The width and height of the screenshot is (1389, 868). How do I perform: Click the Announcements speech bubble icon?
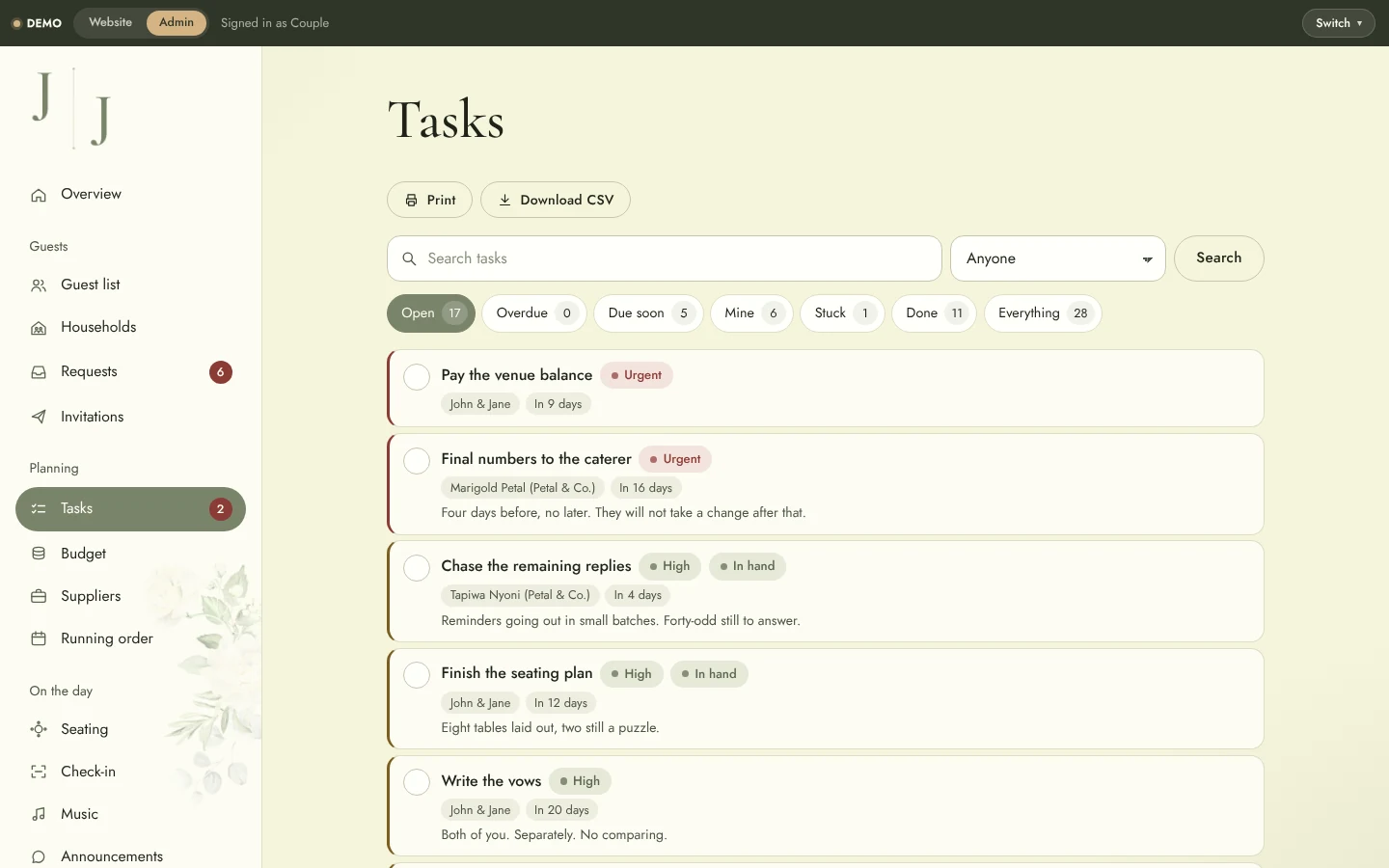[x=39, y=856]
